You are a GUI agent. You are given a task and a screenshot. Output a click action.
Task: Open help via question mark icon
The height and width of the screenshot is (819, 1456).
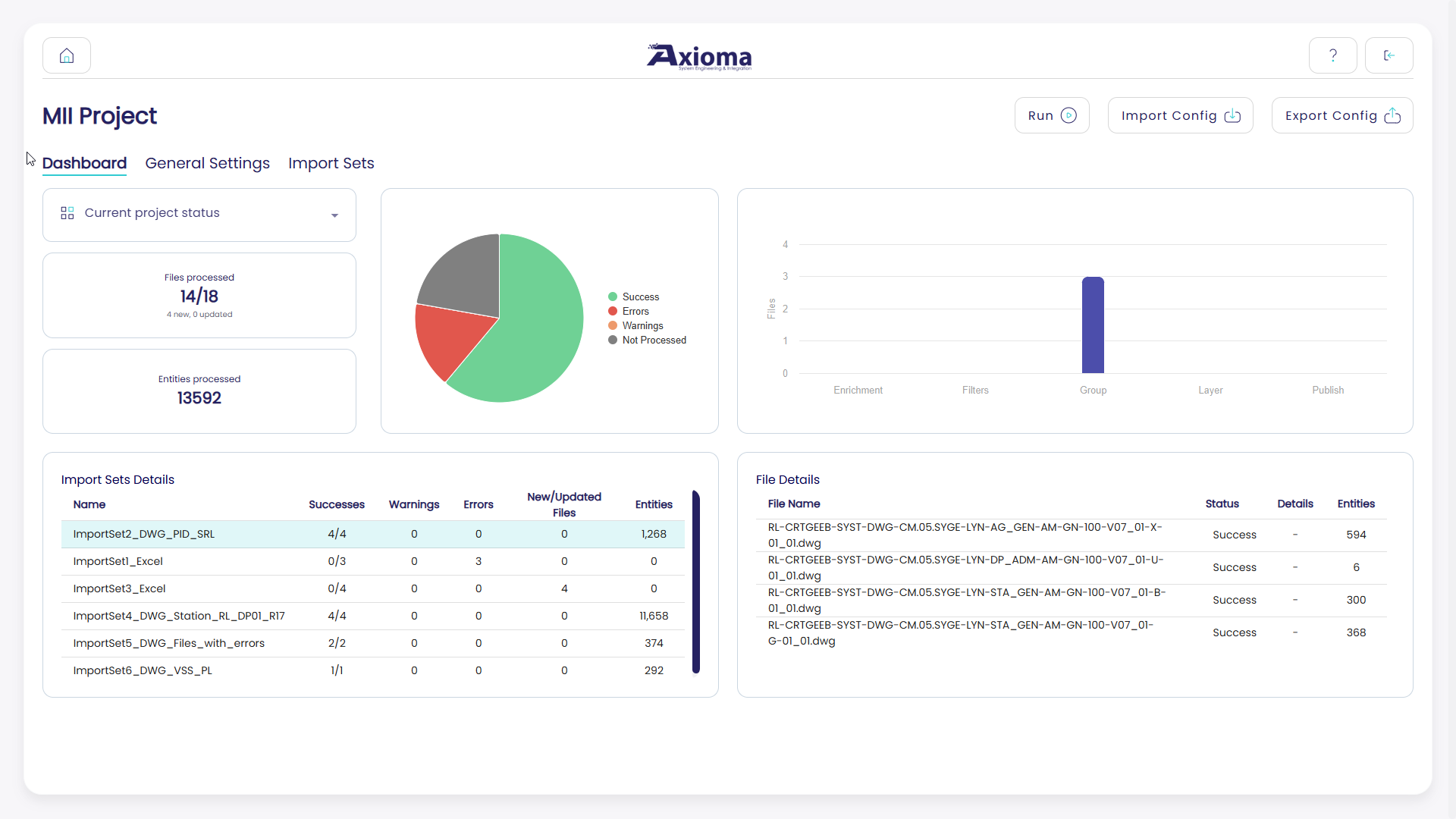click(x=1332, y=55)
